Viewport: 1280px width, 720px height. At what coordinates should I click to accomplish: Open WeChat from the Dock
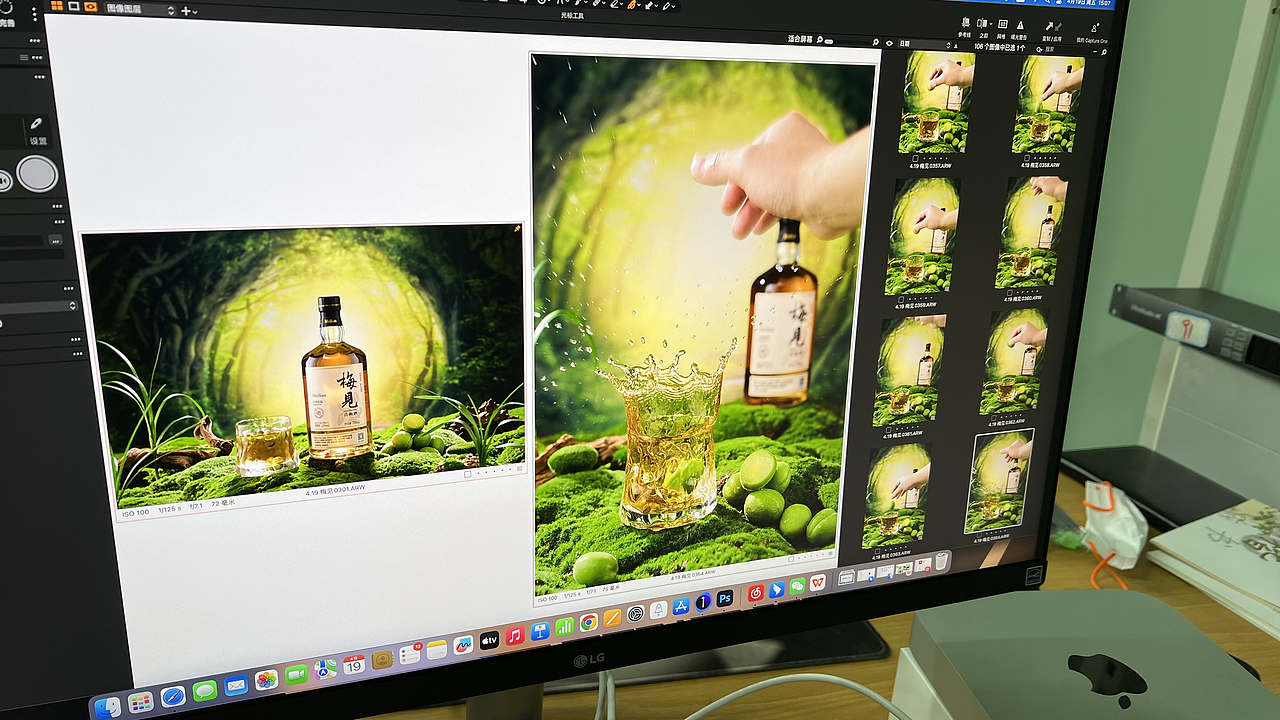click(798, 586)
